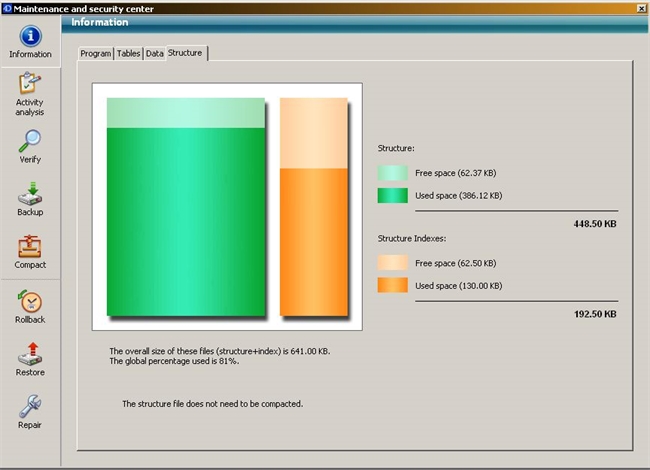Viewport: 650px width, 470px height.
Task: Switch to the Program tab
Action: click(95, 53)
